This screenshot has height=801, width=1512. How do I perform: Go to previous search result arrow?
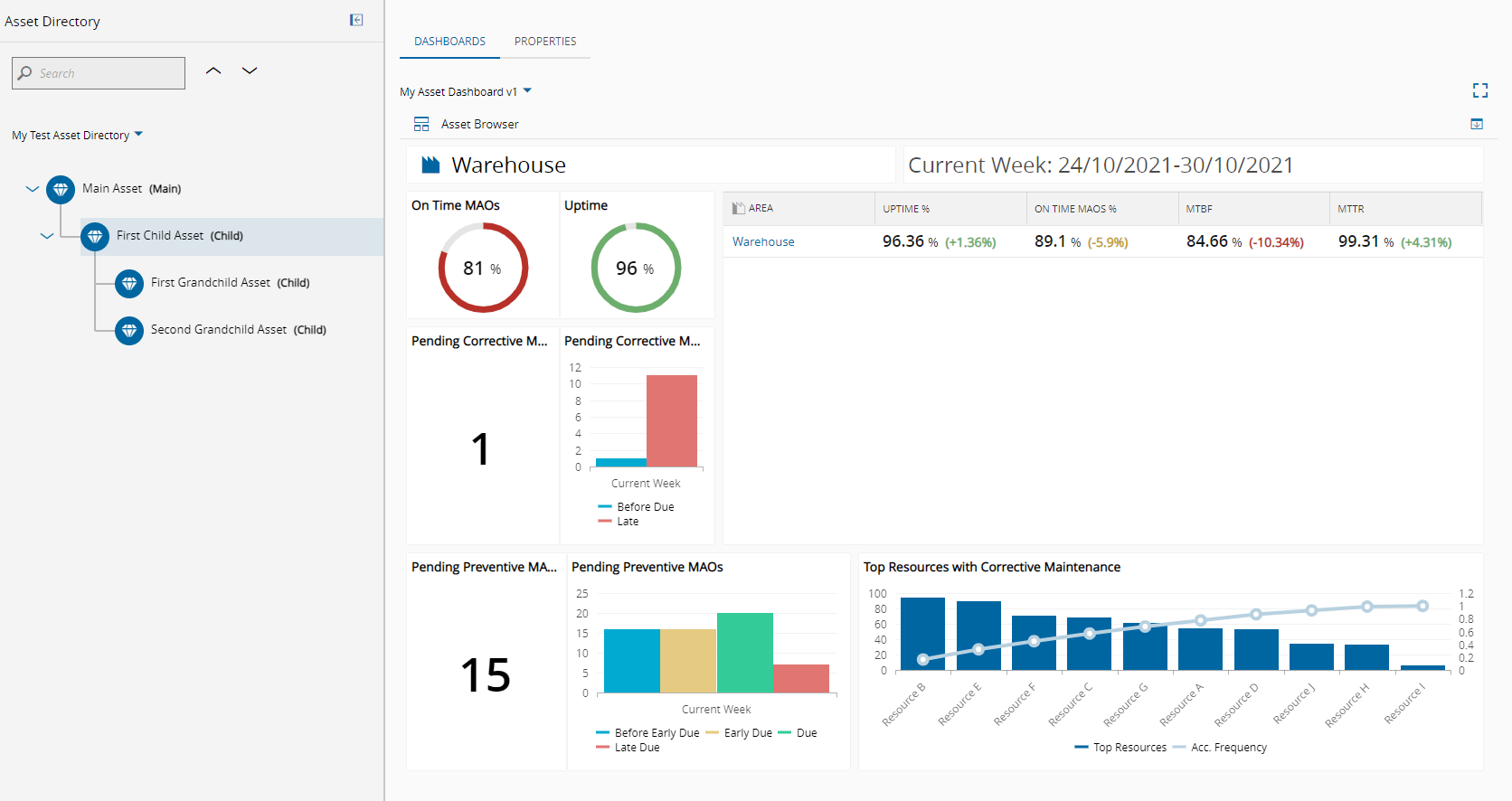(x=213, y=71)
